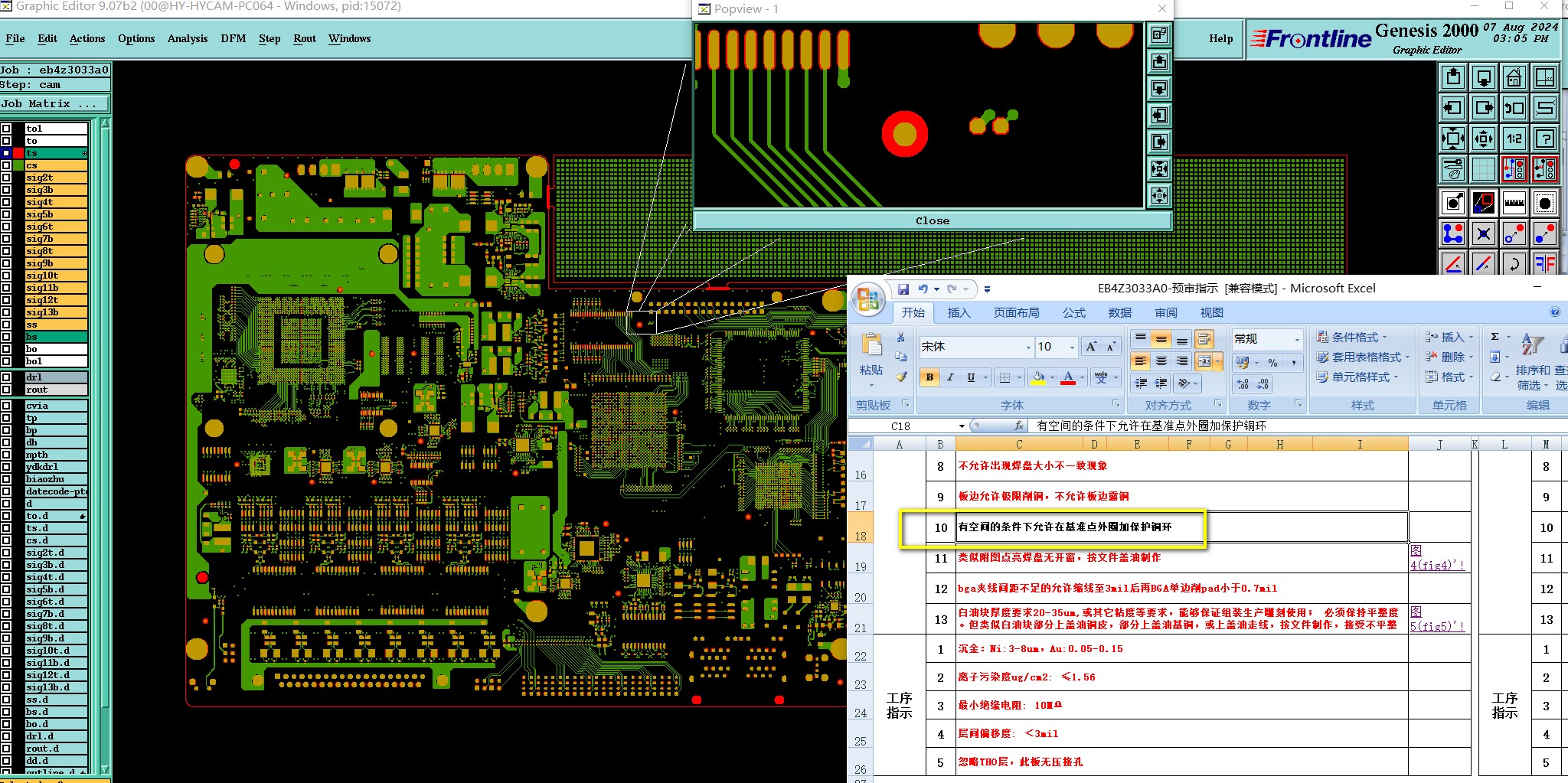Viewport: 1568px width, 783px height.
Task: Toggle the bs layer checkbox
Action: pos(6,337)
